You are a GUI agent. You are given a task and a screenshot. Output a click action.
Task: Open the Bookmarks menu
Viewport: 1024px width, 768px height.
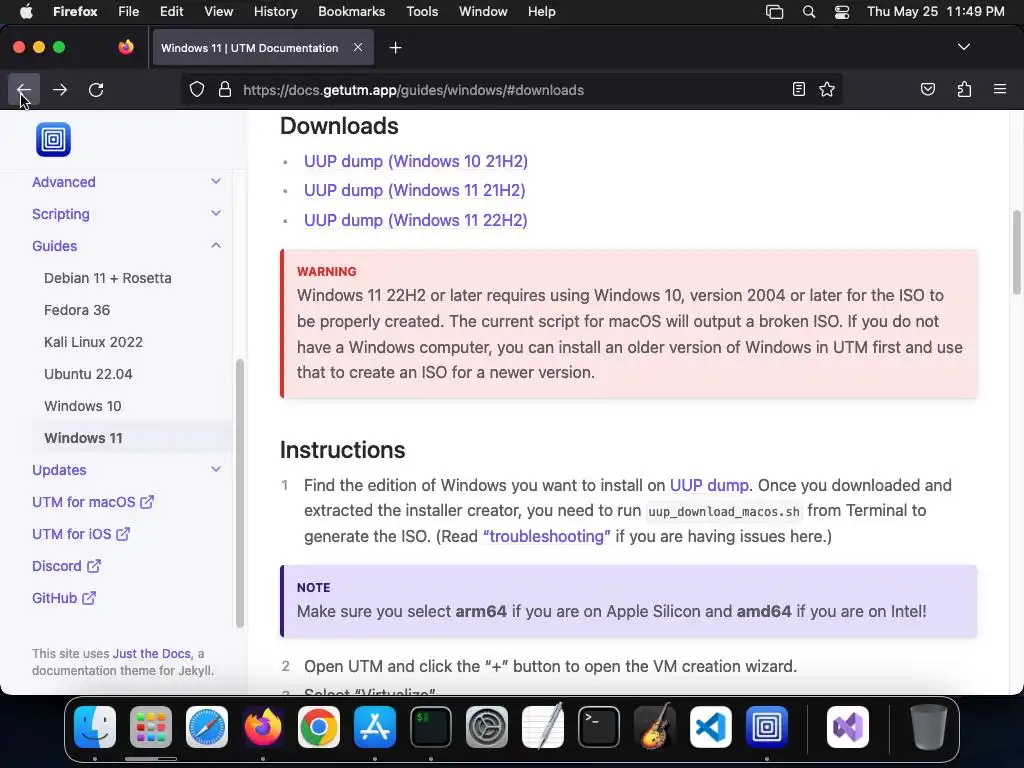pos(351,12)
